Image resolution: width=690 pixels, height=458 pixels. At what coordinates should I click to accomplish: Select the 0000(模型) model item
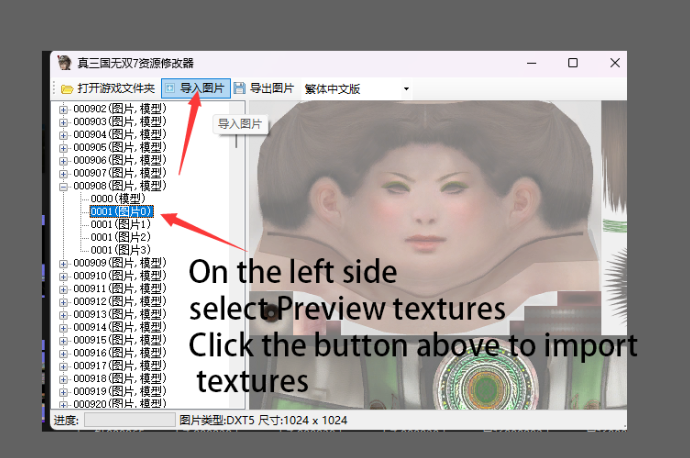click(x=117, y=199)
